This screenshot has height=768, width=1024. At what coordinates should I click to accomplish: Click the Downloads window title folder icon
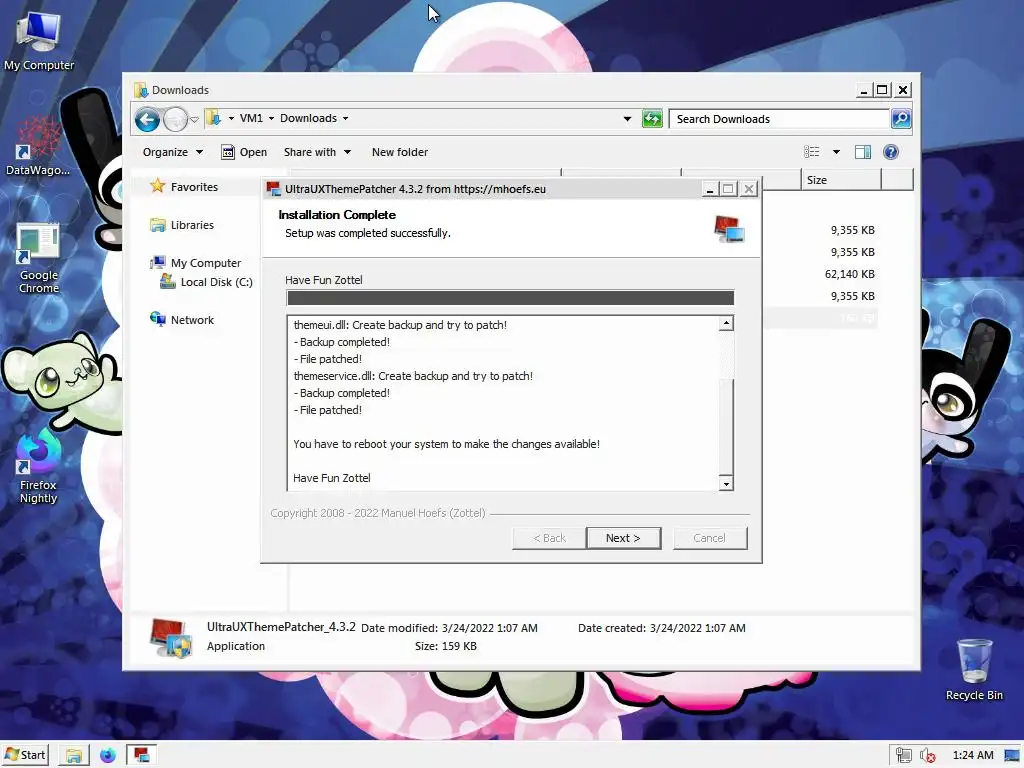tap(140, 90)
